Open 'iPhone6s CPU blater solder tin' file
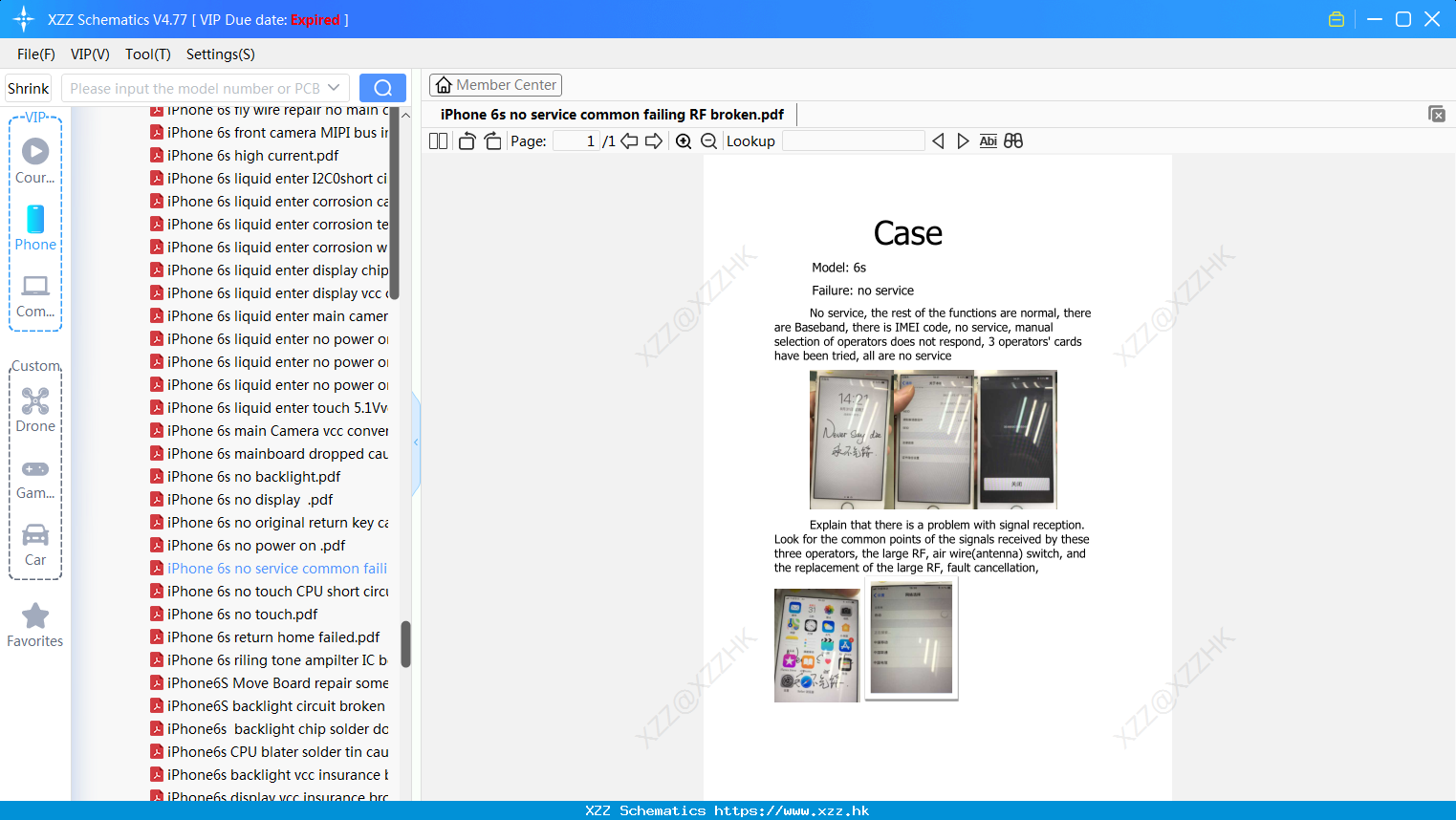The width and height of the screenshot is (1456, 820). 270,752
